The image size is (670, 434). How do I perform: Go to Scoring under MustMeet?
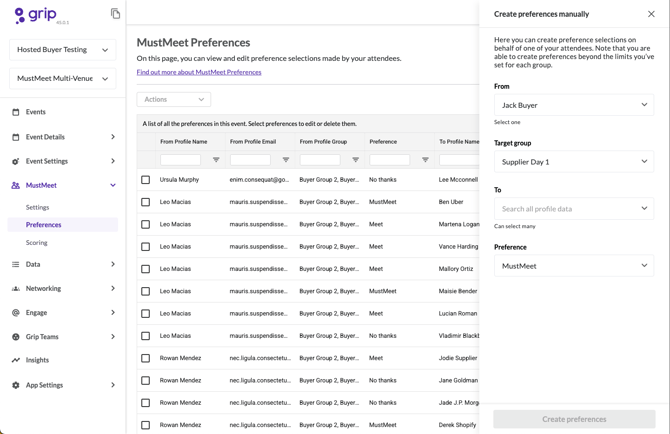[x=37, y=243]
